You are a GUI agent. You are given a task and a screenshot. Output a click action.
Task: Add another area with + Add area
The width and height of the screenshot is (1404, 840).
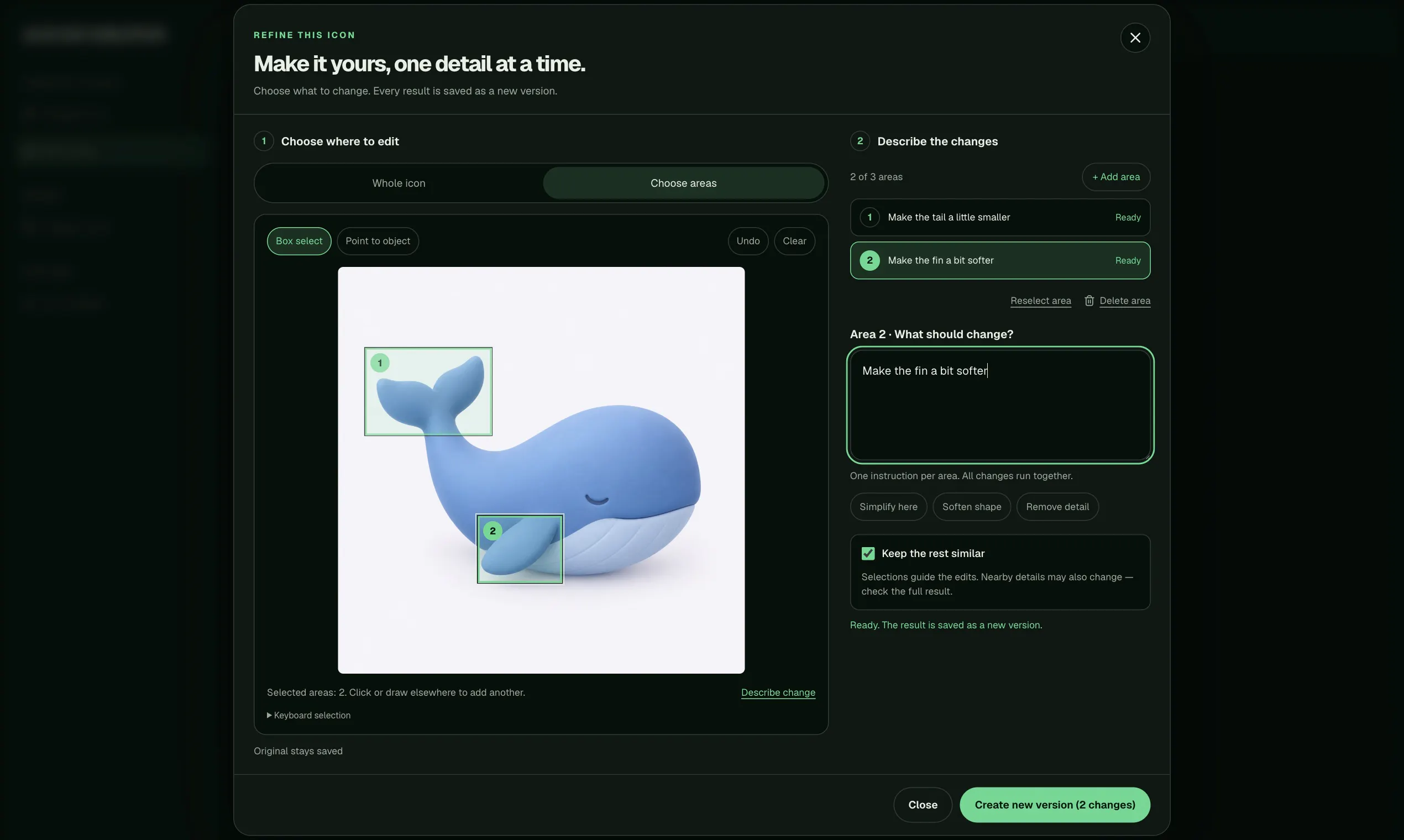pos(1116,177)
